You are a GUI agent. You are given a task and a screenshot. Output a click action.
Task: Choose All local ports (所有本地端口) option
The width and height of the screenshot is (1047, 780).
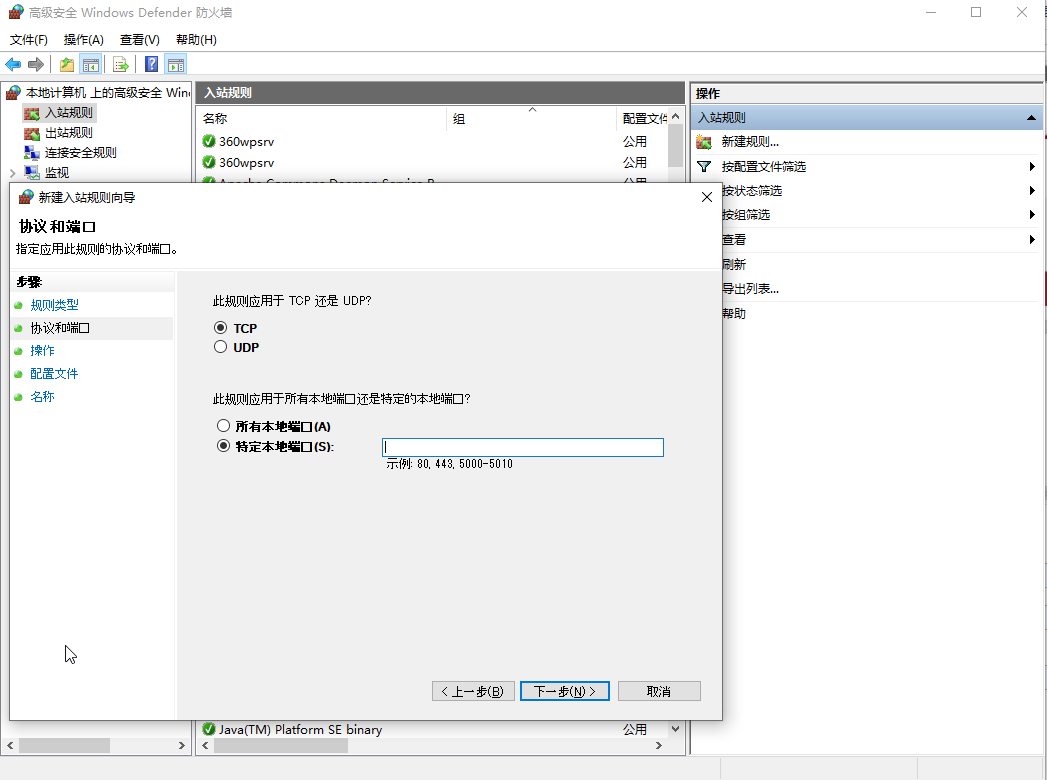223,425
